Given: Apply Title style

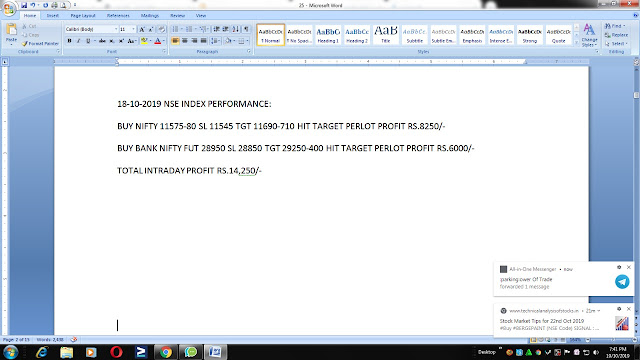Looking at the screenshot, I should (386, 35).
